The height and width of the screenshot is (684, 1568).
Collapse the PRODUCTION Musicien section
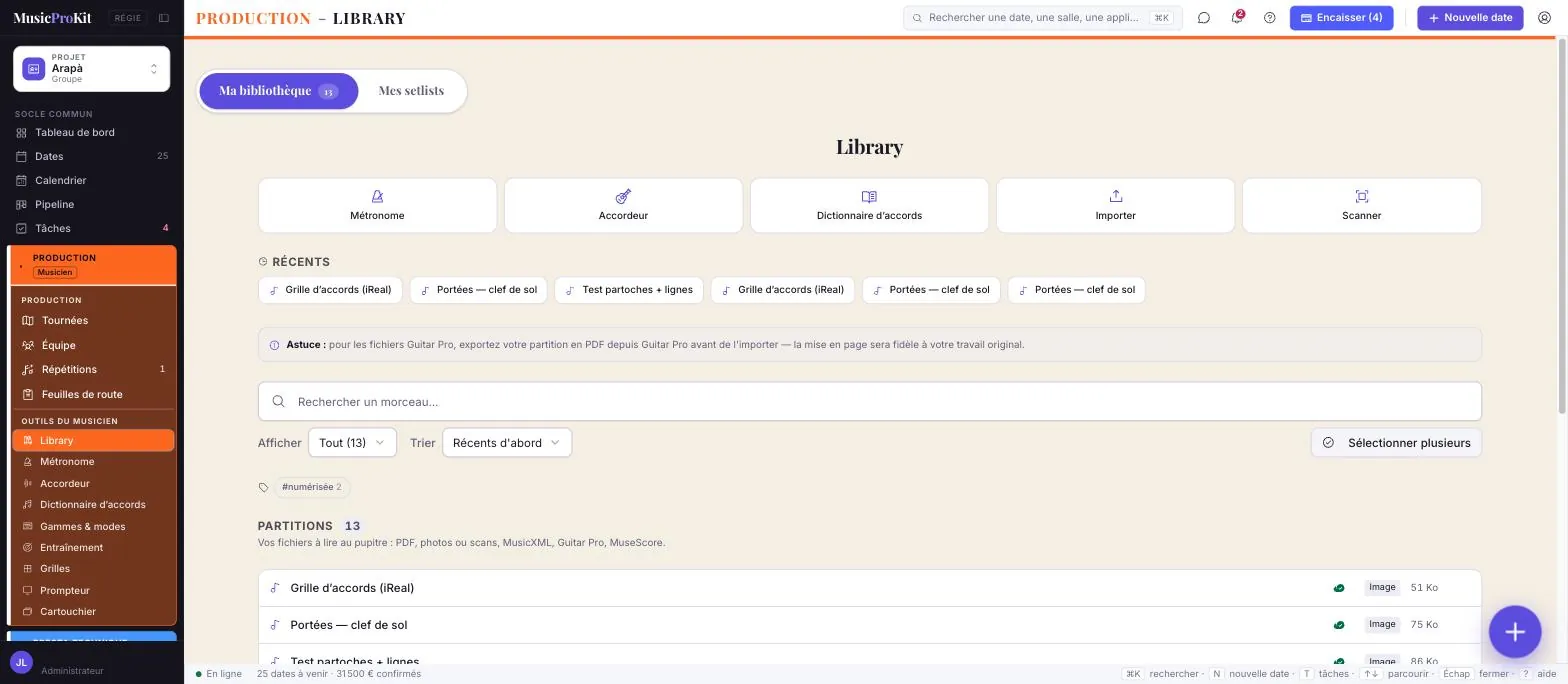pos(93,265)
